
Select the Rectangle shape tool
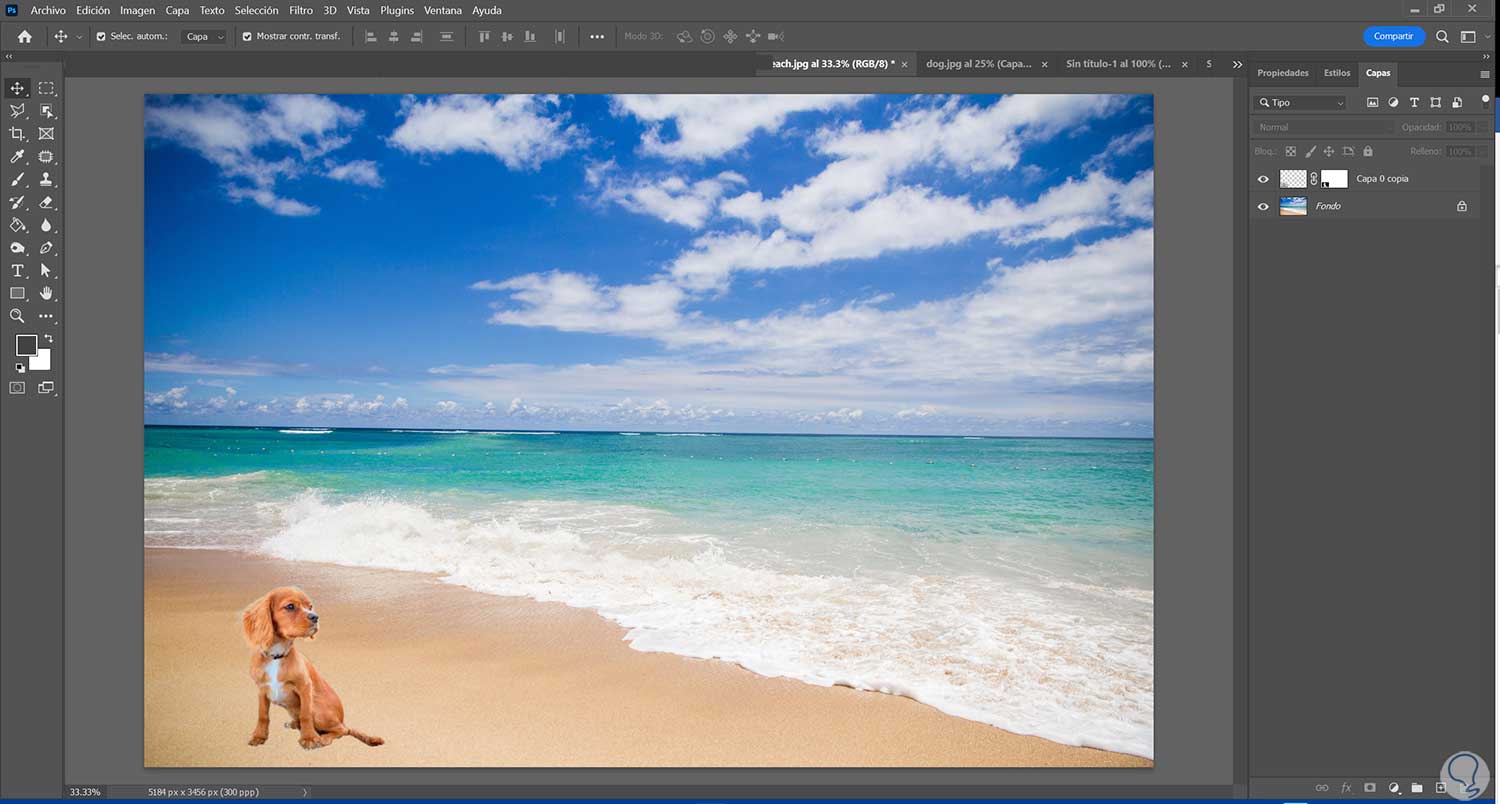point(17,294)
